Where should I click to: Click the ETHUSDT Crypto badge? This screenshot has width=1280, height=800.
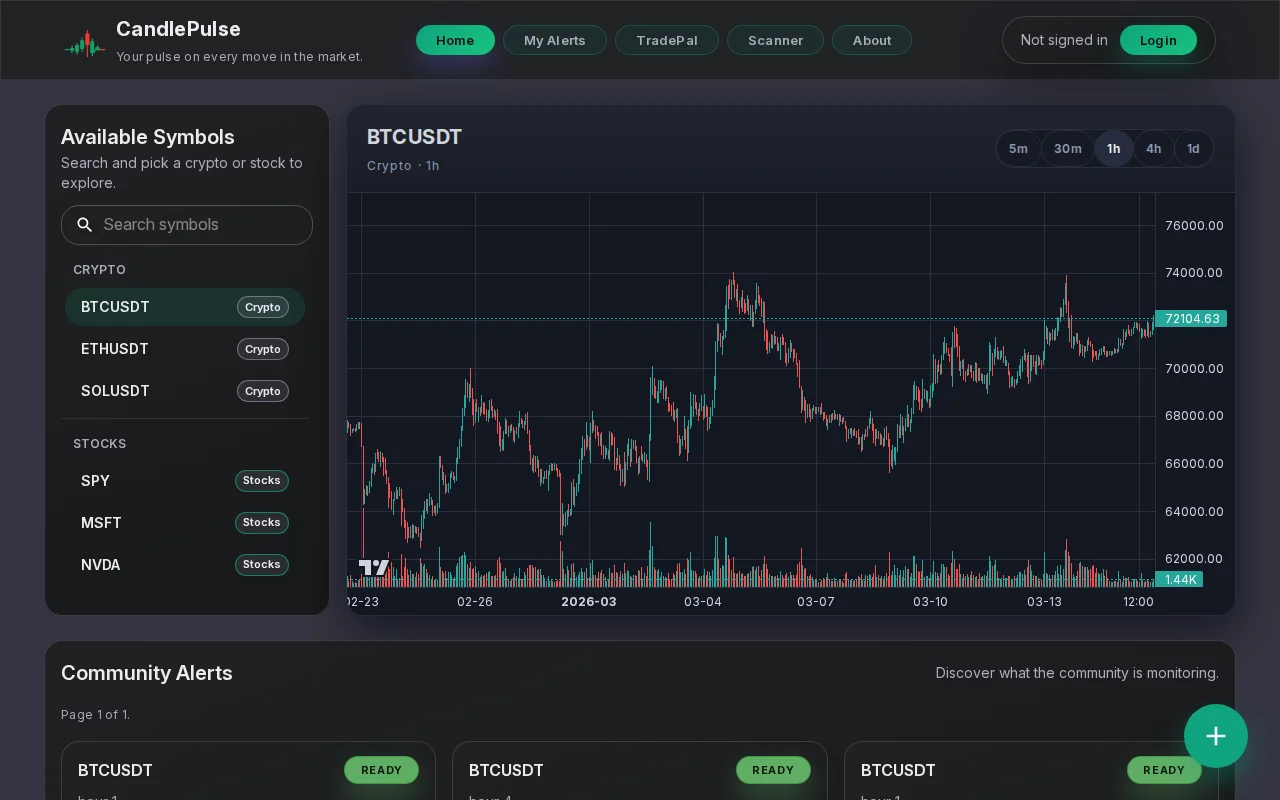(263, 349)
